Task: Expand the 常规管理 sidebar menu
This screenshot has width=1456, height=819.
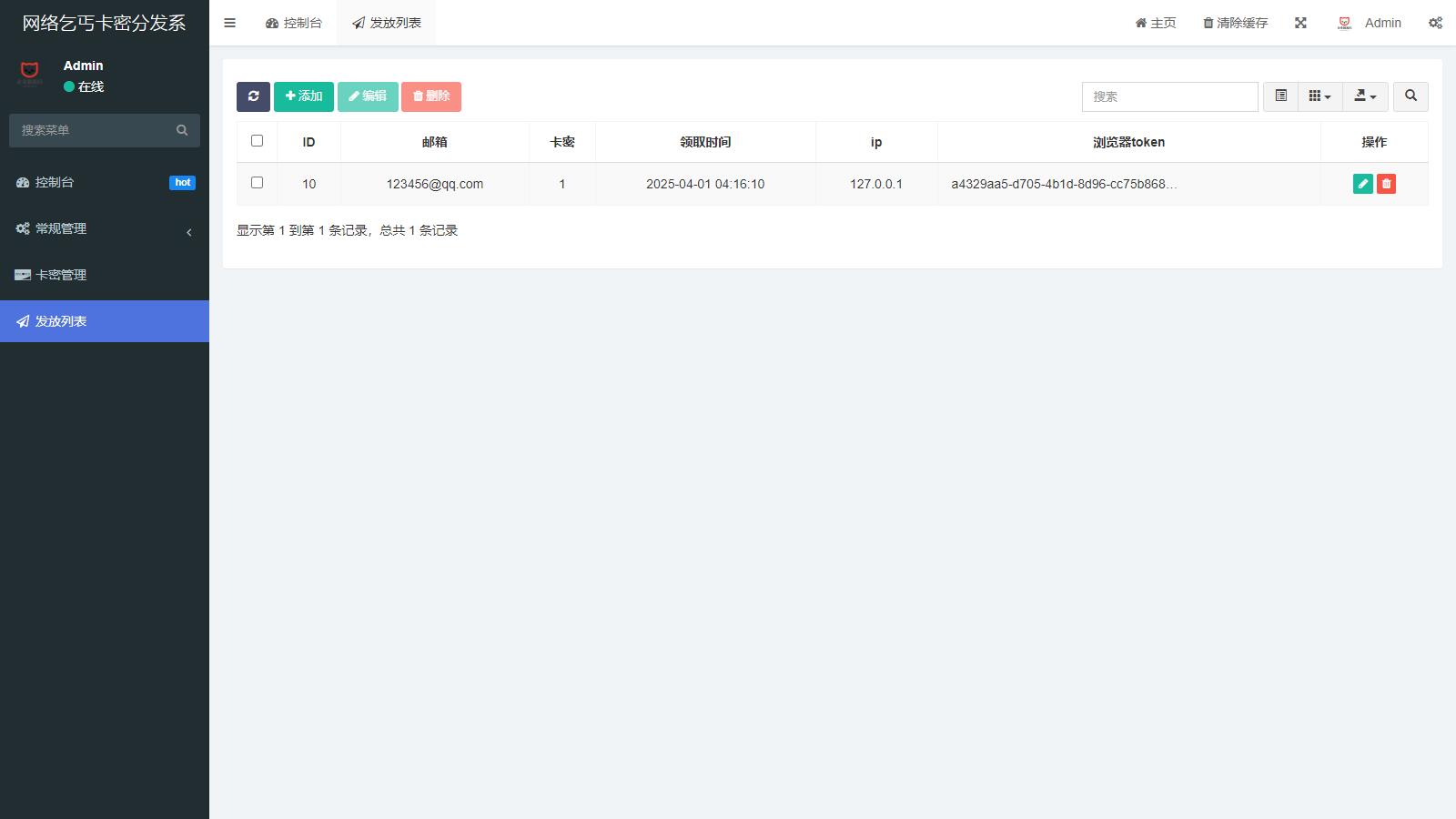Action: click(x=104, y=228)
